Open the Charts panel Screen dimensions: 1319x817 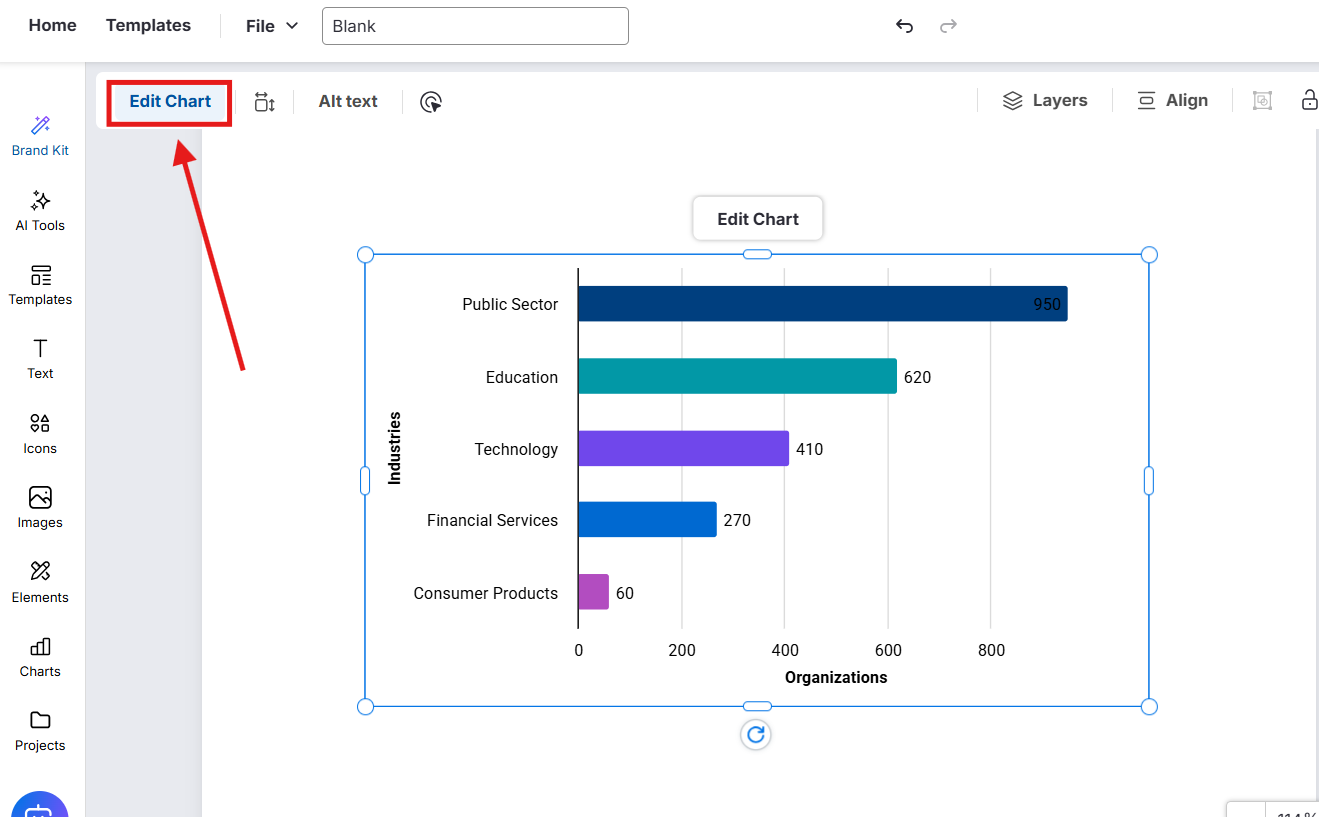pyautogui.click(x=40, y=657)
